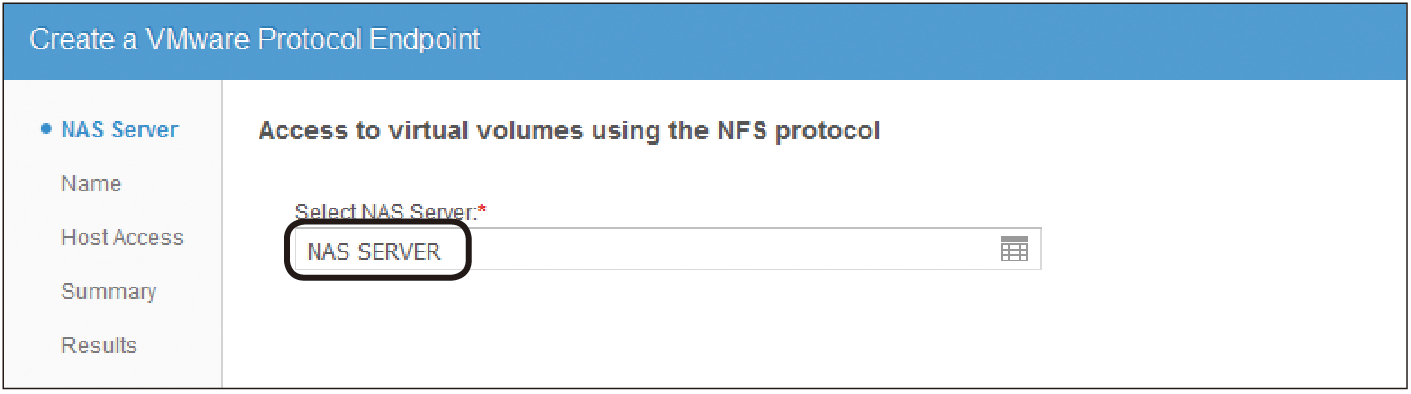Open the Host Access step
Image resolution: width=1411 pixels, height=394 pixels.
pos(122,238)
